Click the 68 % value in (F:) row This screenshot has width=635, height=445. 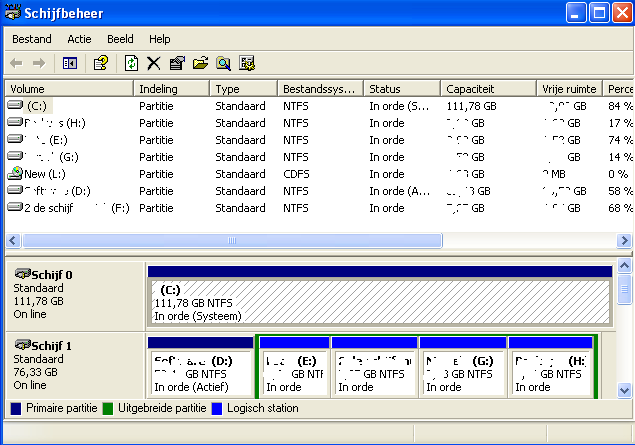tap(620, 208)
